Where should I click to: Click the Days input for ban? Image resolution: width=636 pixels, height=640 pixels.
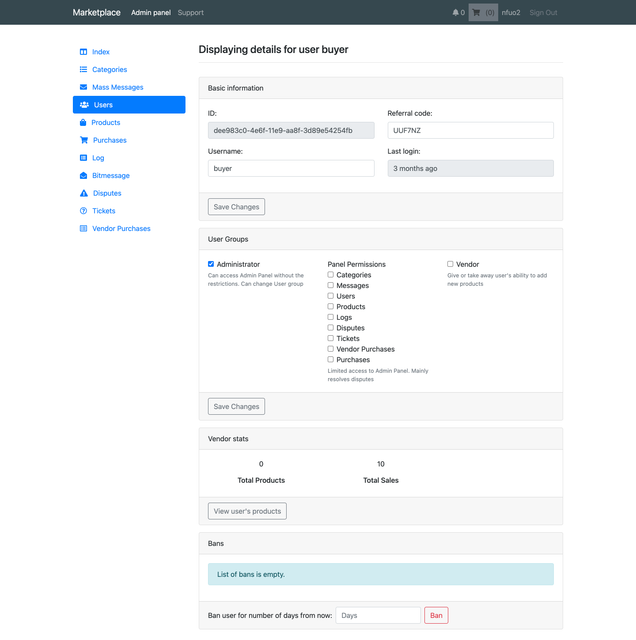(378, 616)
